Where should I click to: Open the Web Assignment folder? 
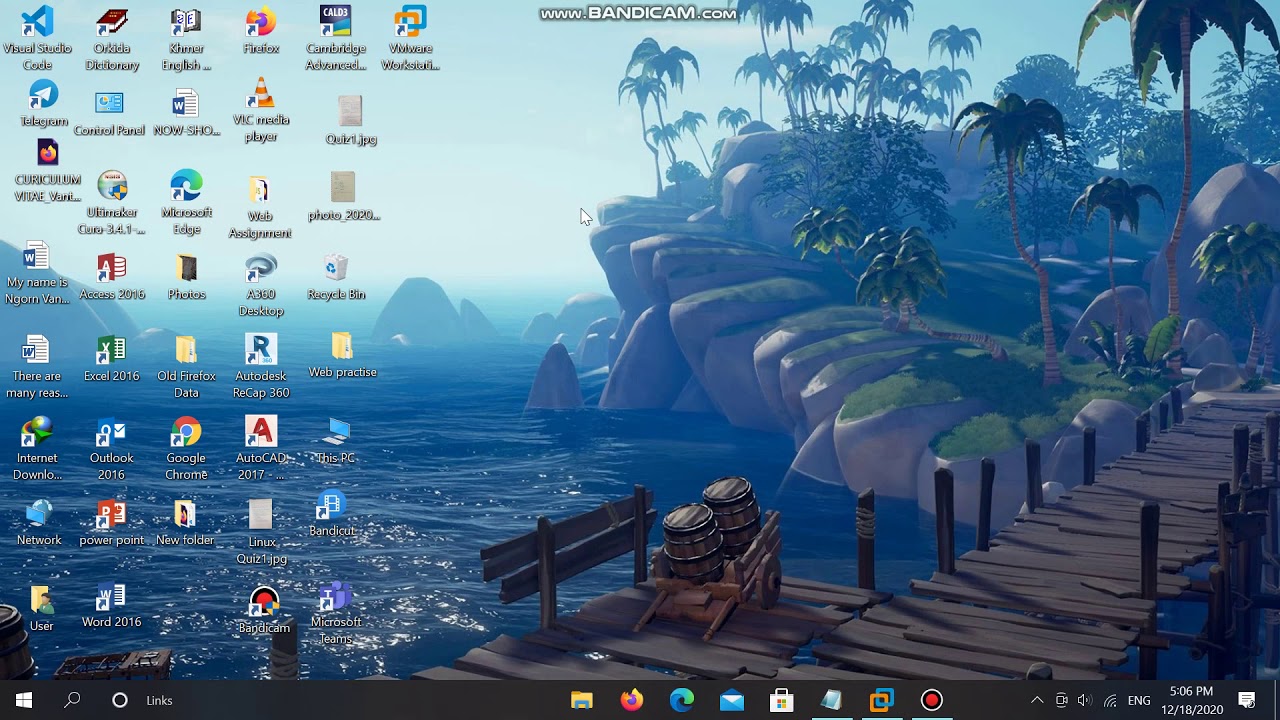click(260, 208)
